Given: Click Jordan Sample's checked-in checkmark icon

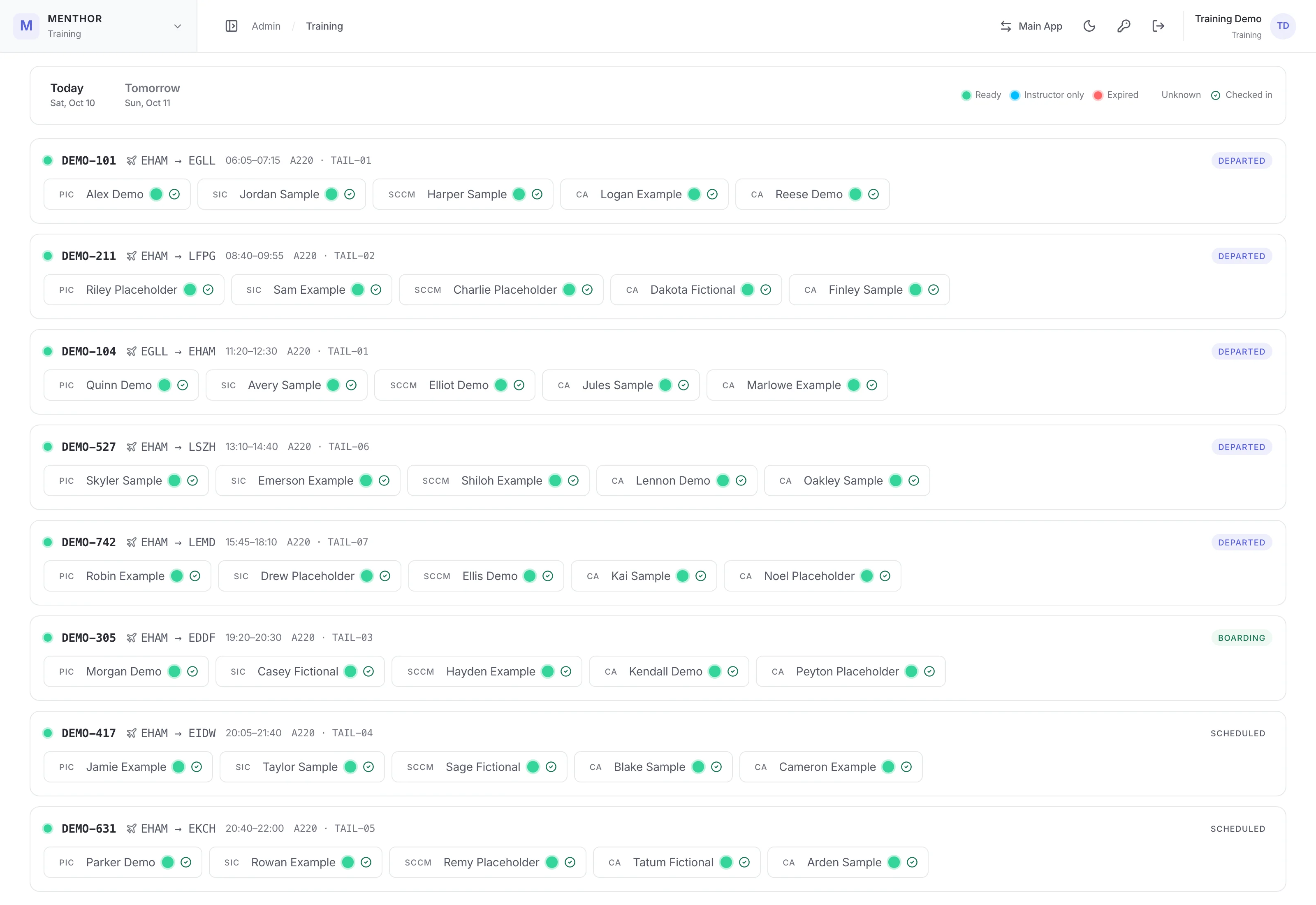Looking at the screenshot, I should [350, 195].
